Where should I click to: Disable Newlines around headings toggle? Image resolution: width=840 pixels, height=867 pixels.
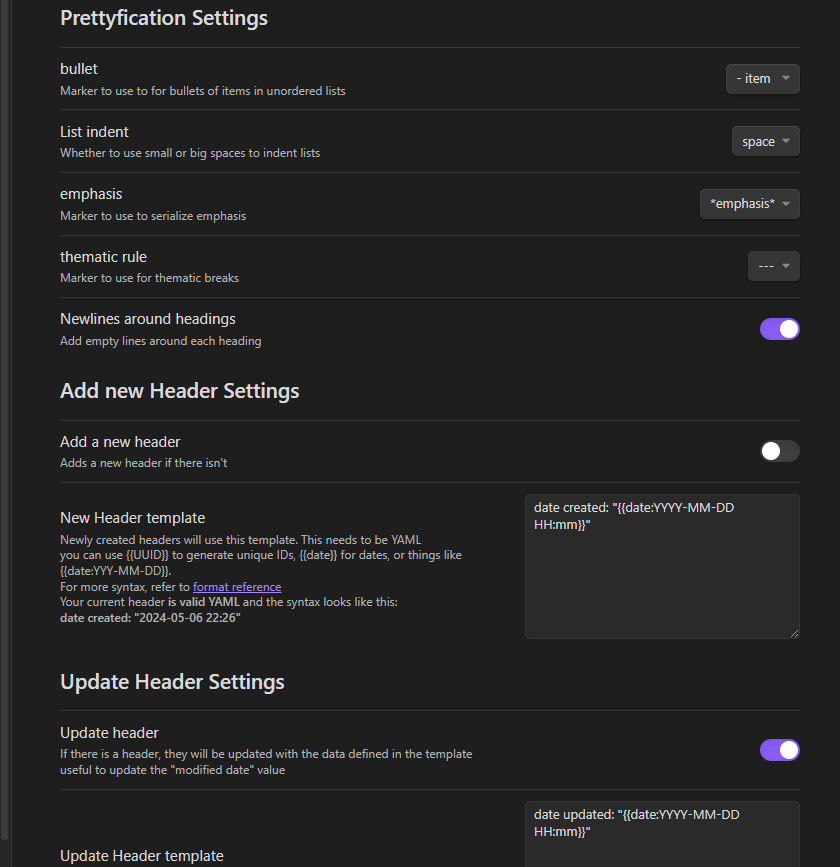pos(779,329)
